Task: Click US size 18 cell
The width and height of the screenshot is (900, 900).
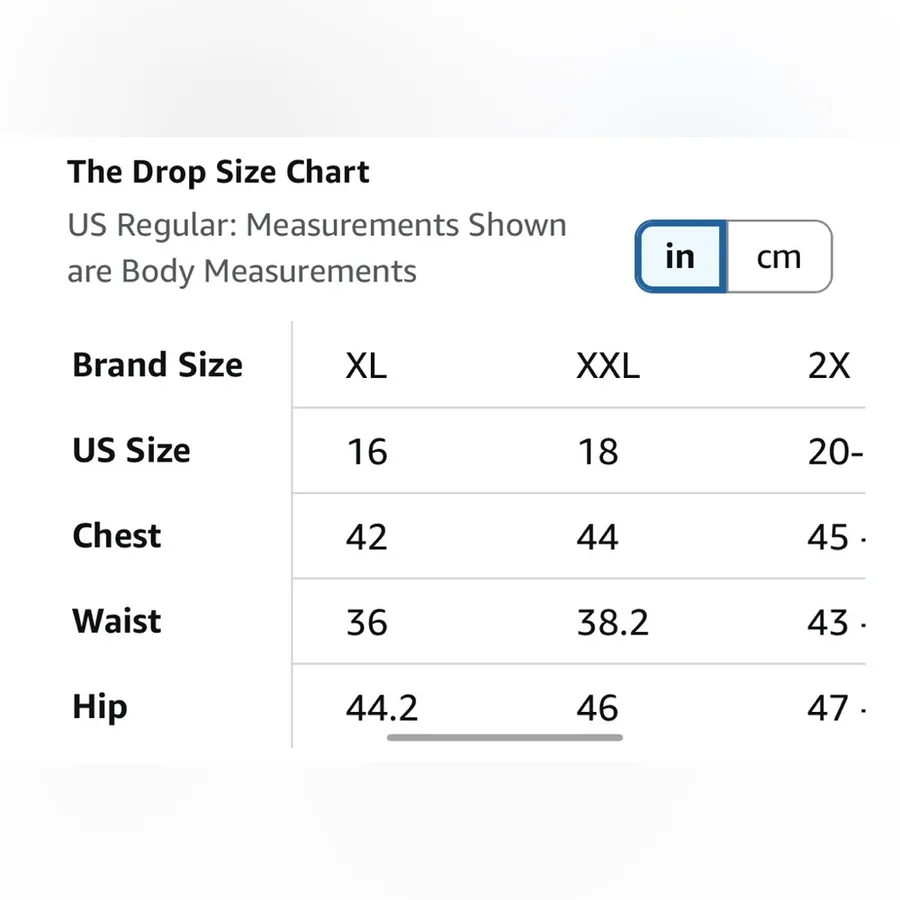Action: point(598,452)
